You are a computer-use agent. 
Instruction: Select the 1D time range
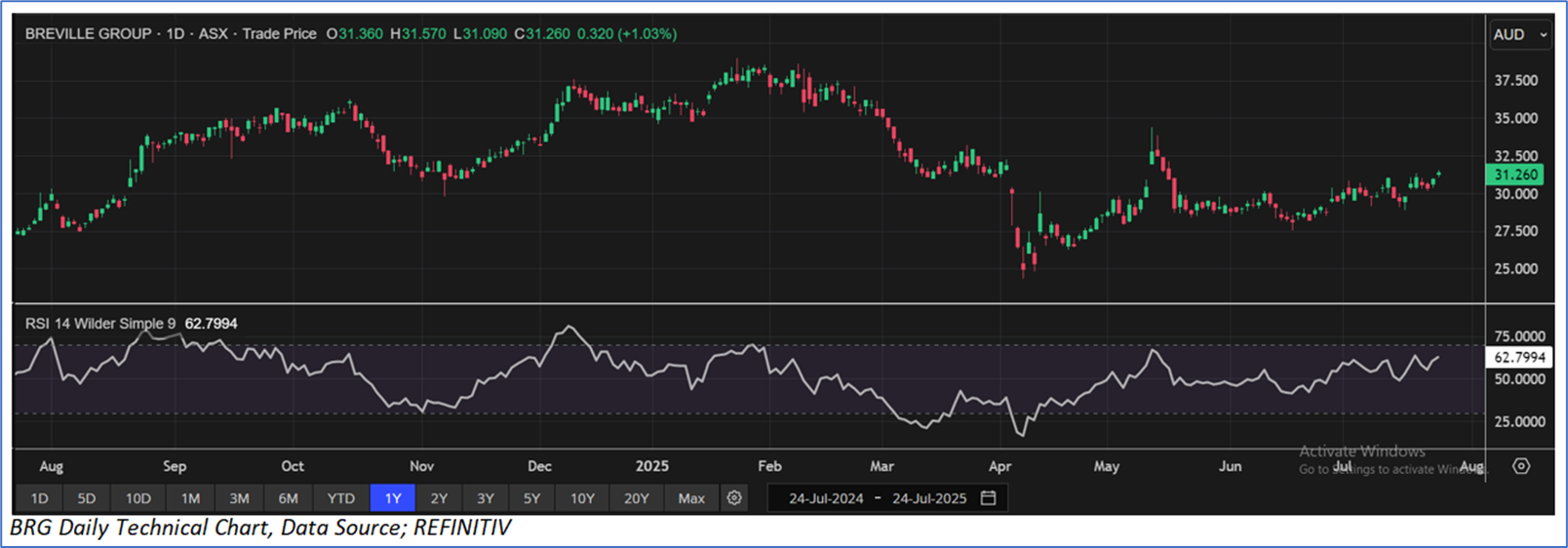tap(39, 498)
